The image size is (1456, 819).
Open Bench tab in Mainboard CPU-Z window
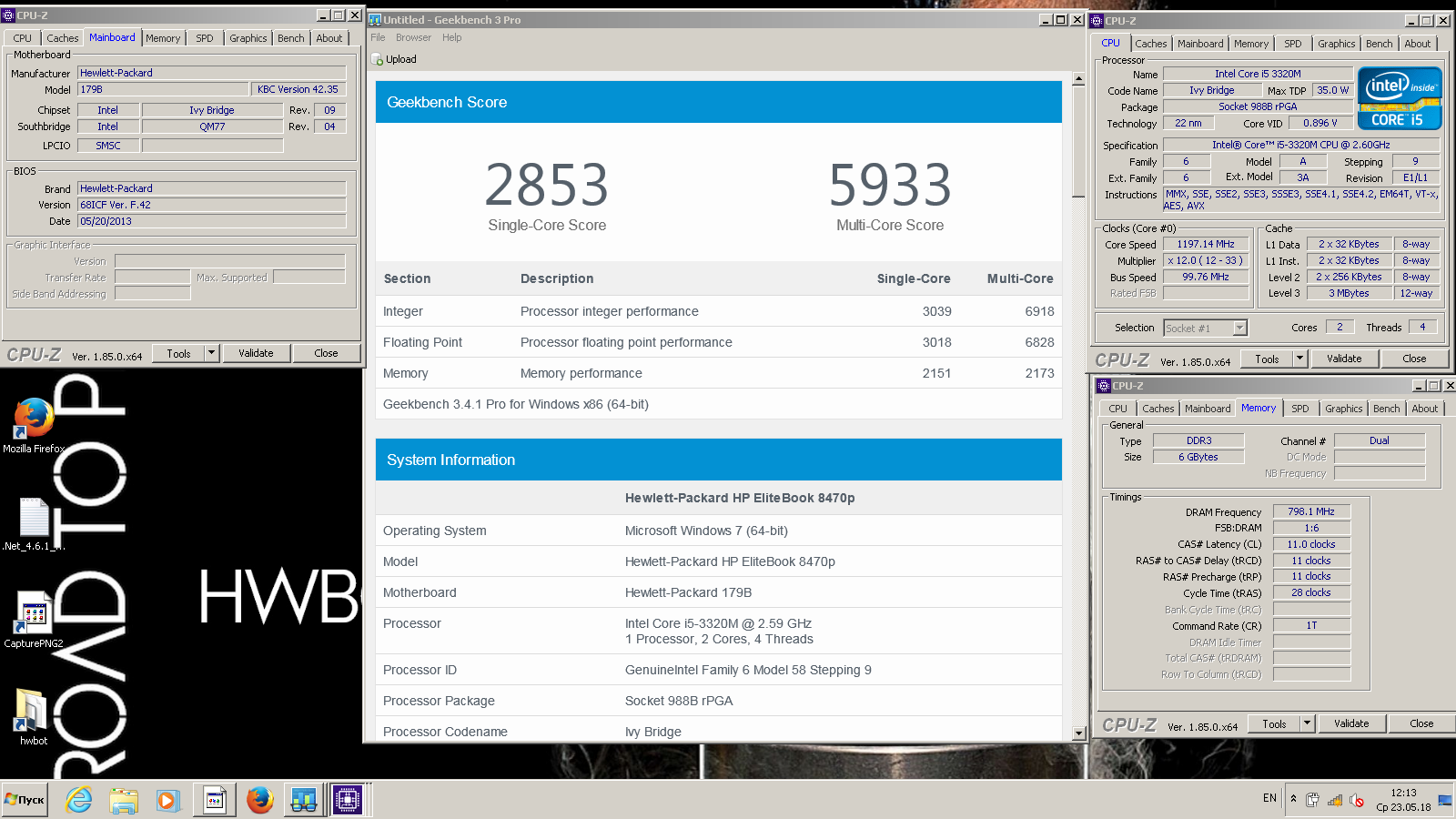point(291,38)
